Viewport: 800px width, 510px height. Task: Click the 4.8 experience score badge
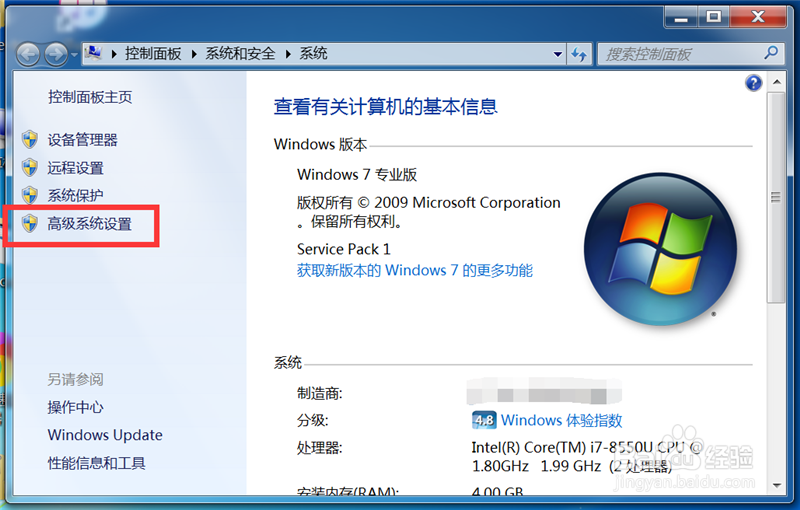click(x=484, y=420)
